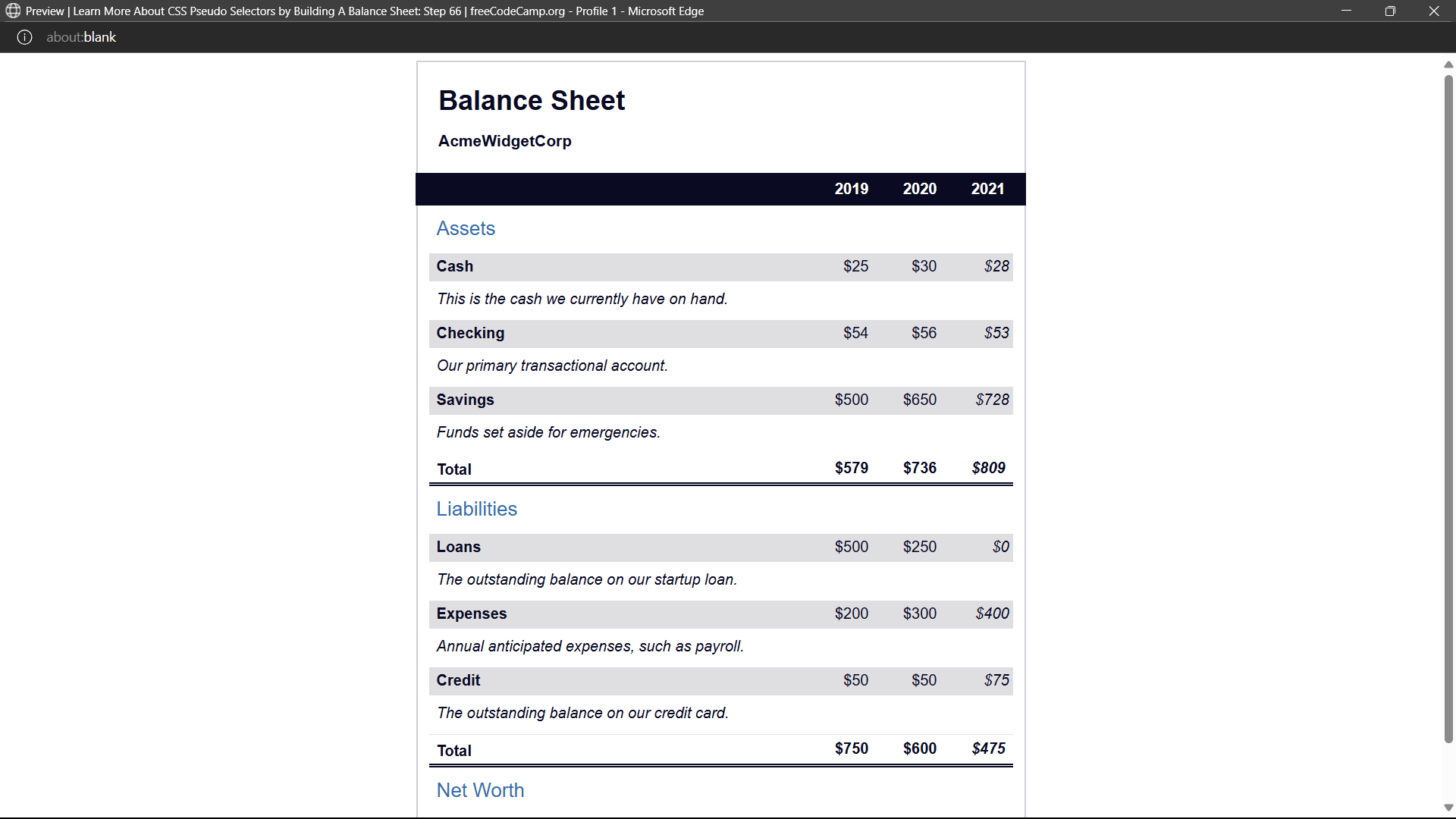Click the $400 Expenses value
Screen dimensions: 1456x819
(x=993, y=613)
